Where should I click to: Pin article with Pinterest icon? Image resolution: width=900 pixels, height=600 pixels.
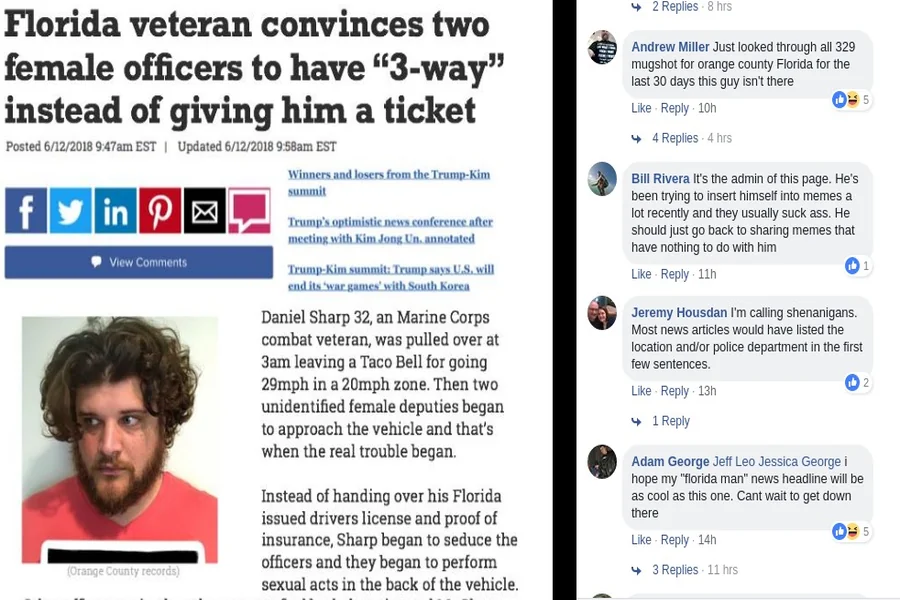[160, 210]
